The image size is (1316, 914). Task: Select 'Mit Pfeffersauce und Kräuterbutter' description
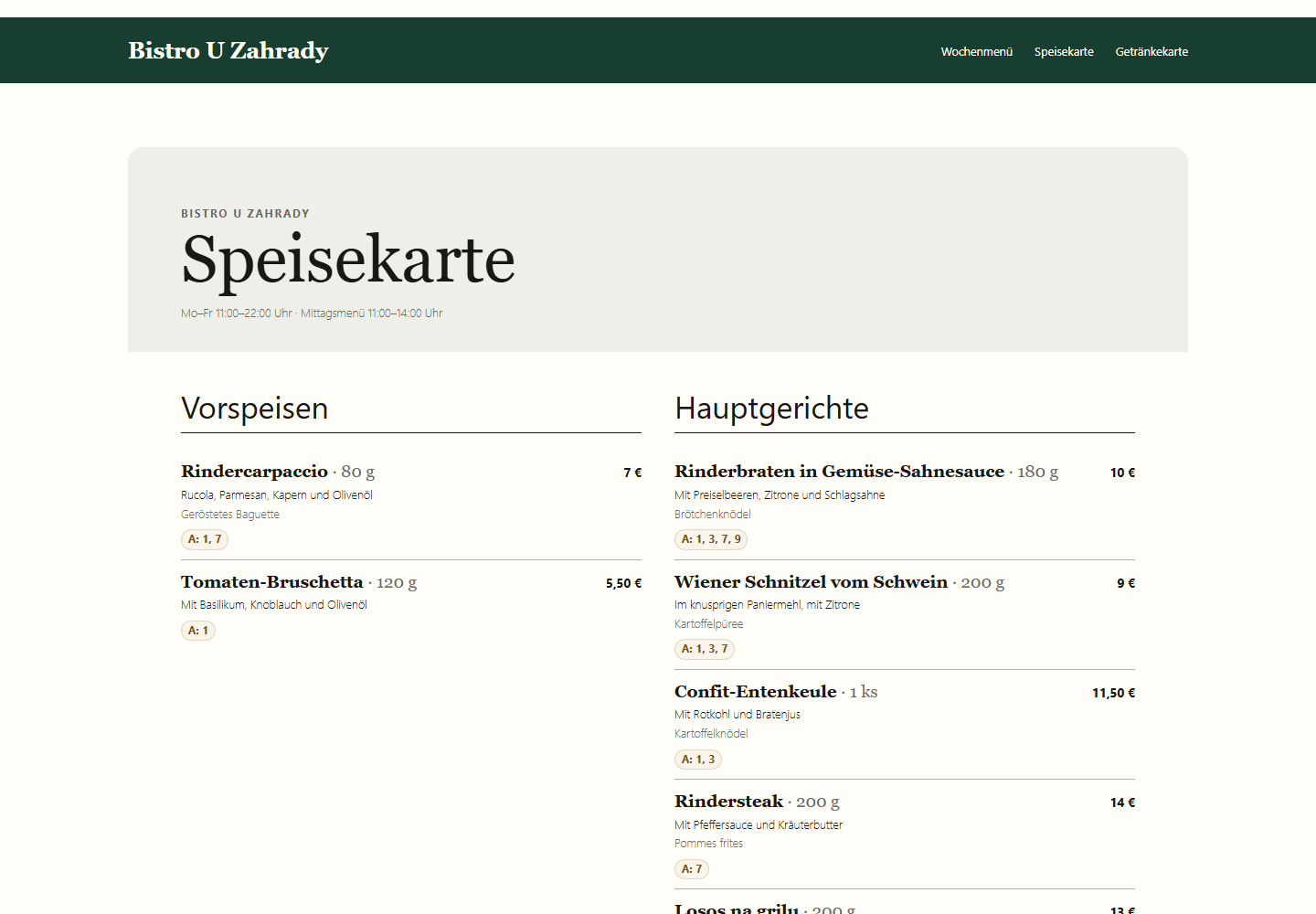point(759,825)
